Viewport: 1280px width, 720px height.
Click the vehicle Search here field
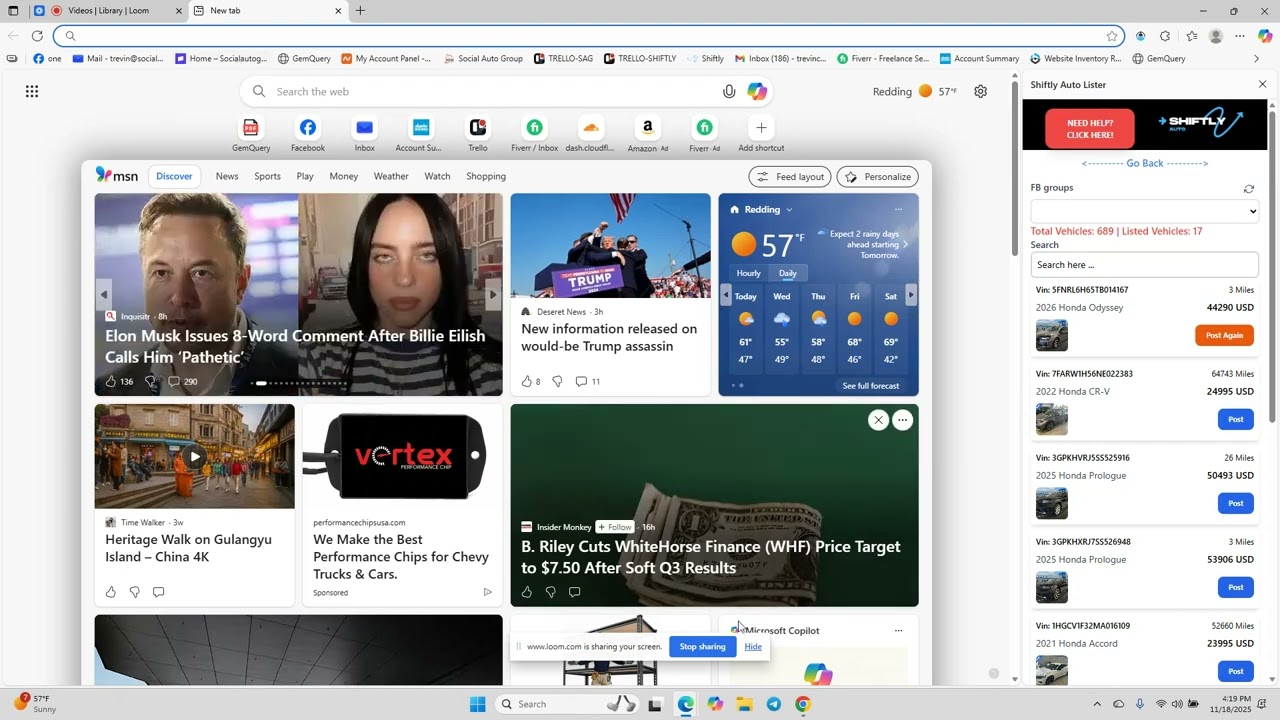1145,265
